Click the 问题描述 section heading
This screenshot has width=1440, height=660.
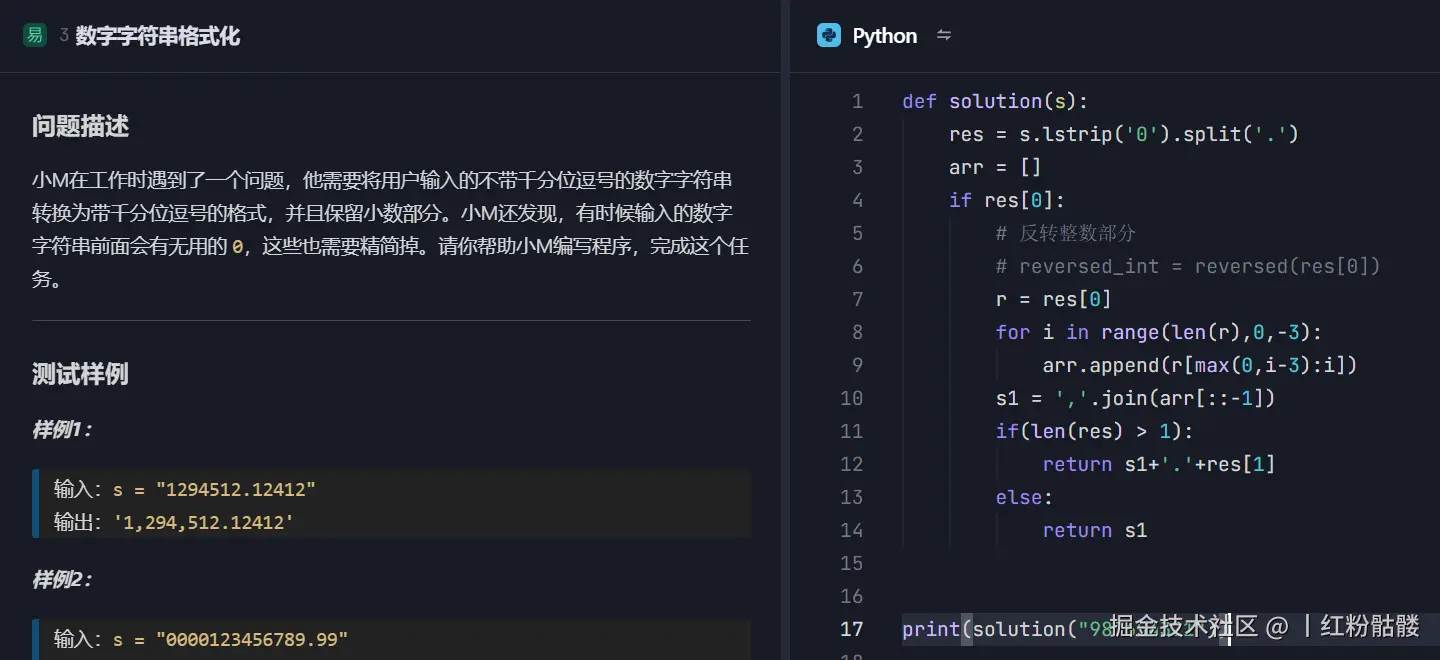78,126
